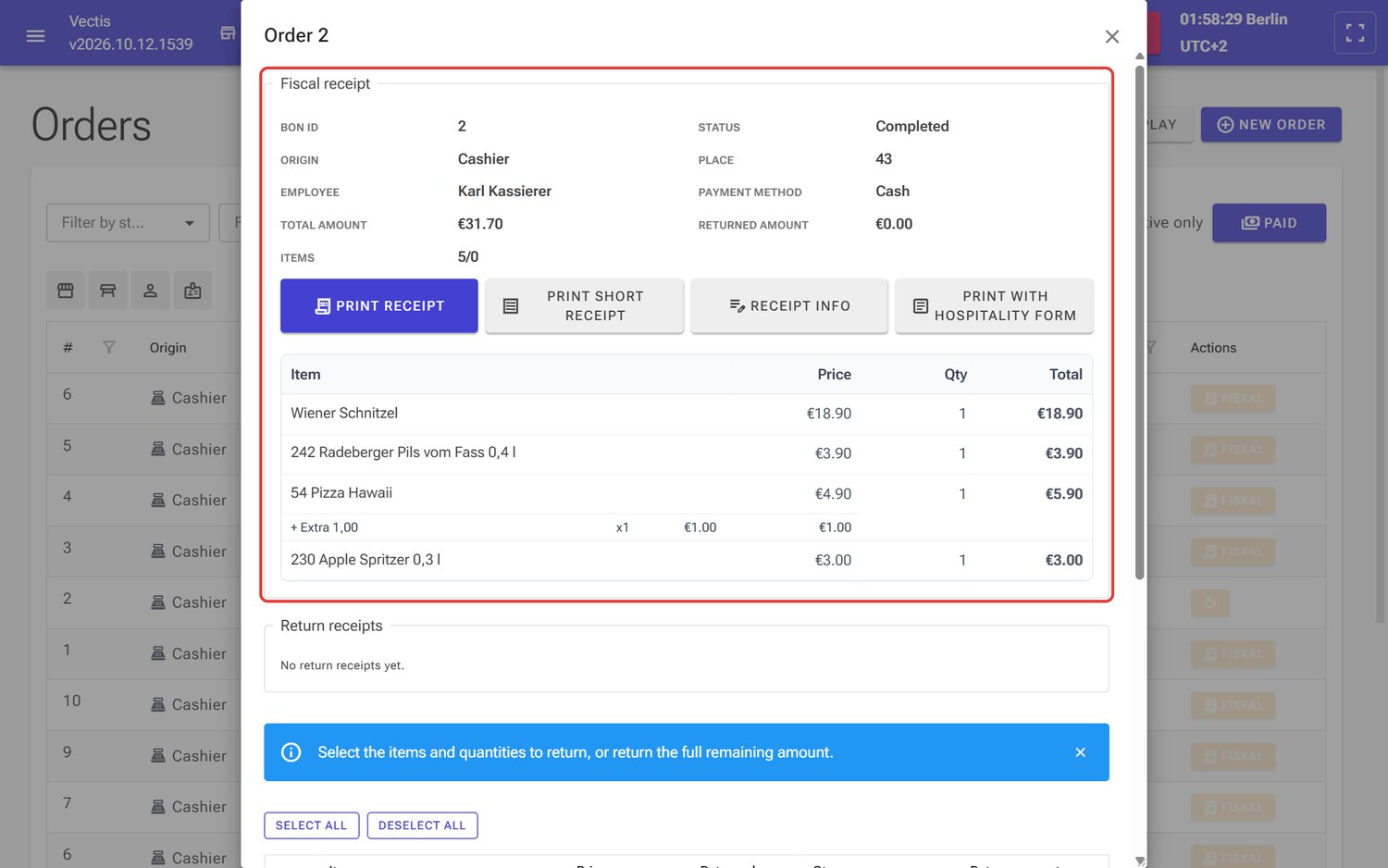Click the Orders page heading
The height and width of the screenshot is (868, 1388).
(91, 125)
